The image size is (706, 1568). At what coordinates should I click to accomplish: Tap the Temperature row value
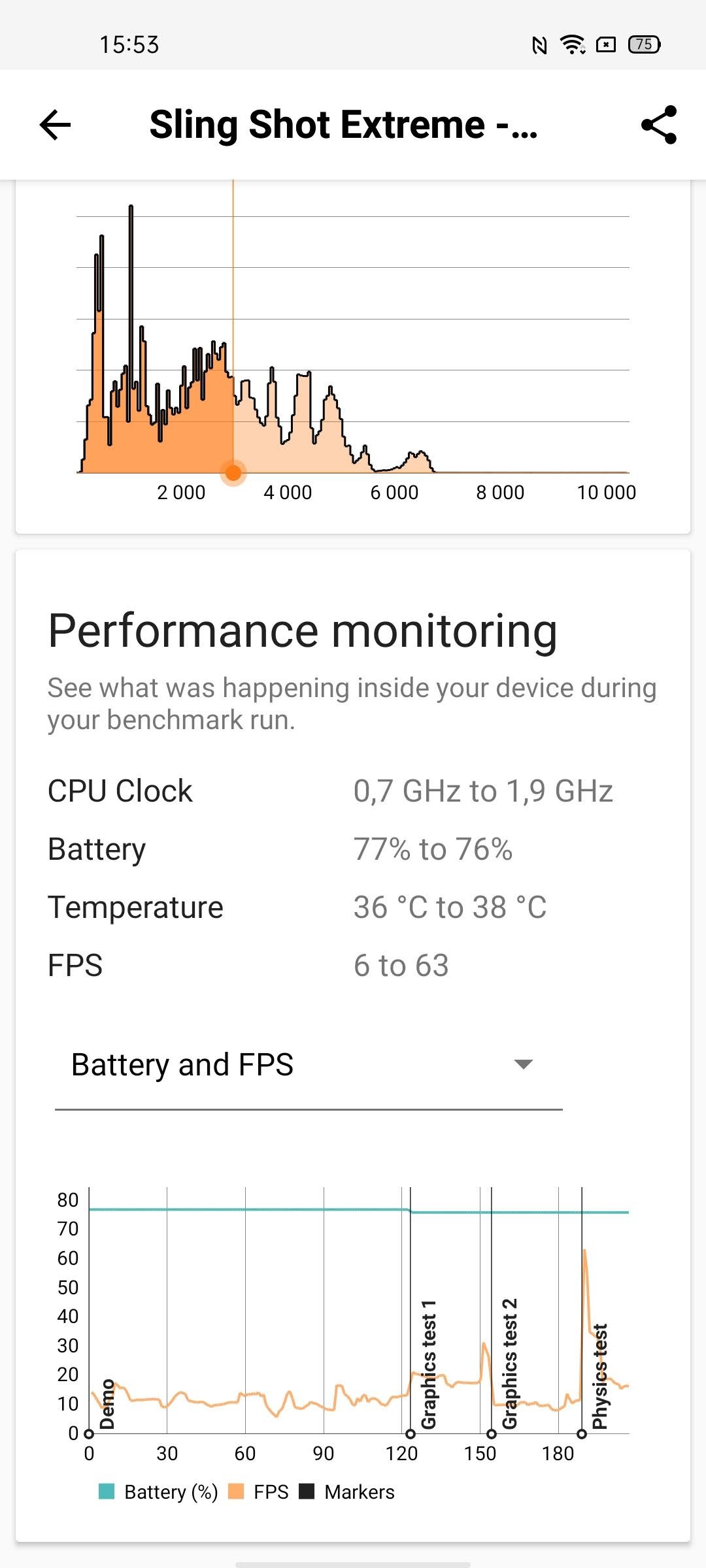pyautogui.click(x=450, y=907)
